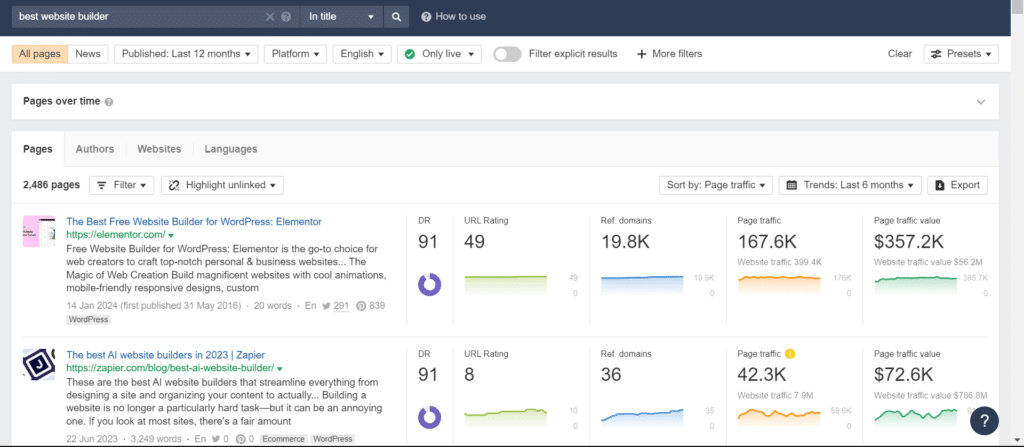Image resolution: width=1024 pixels, height=447 pixels.
Task: Add More filters
Action: click(x=669, y=54)
